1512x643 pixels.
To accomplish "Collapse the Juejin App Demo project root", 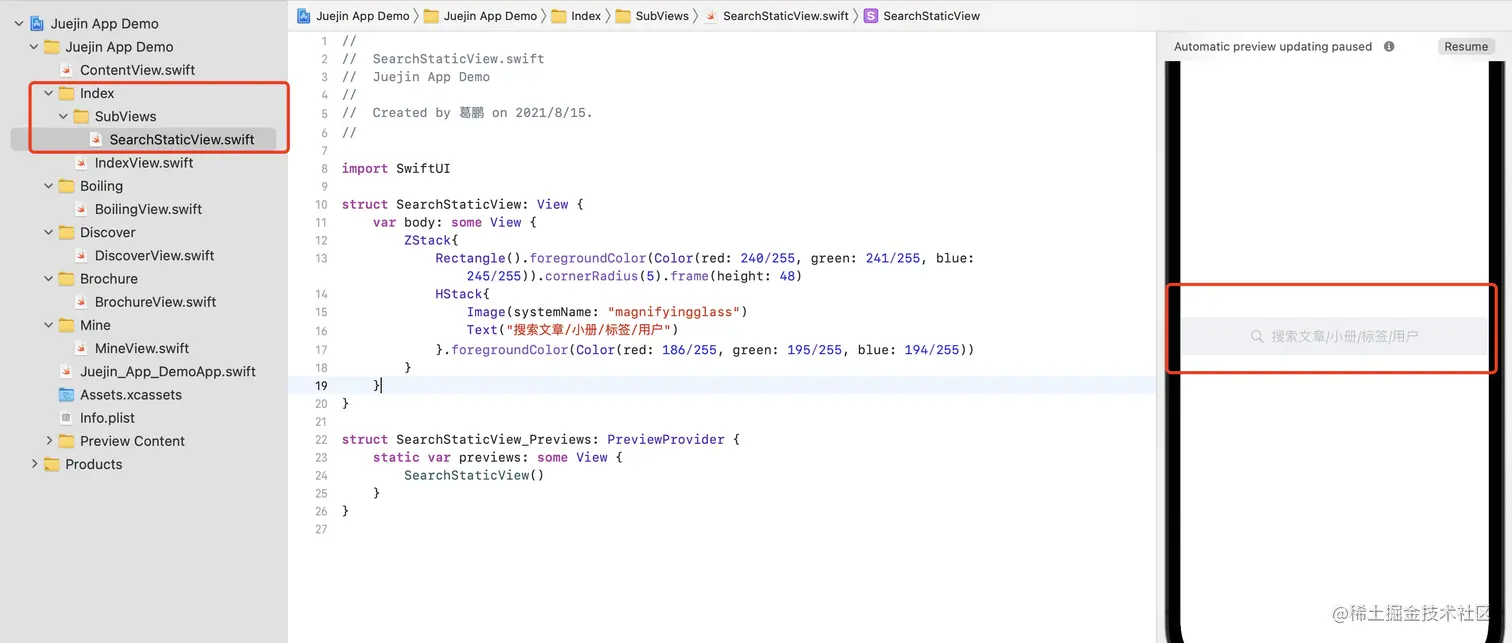I will [x=19, y=23].
